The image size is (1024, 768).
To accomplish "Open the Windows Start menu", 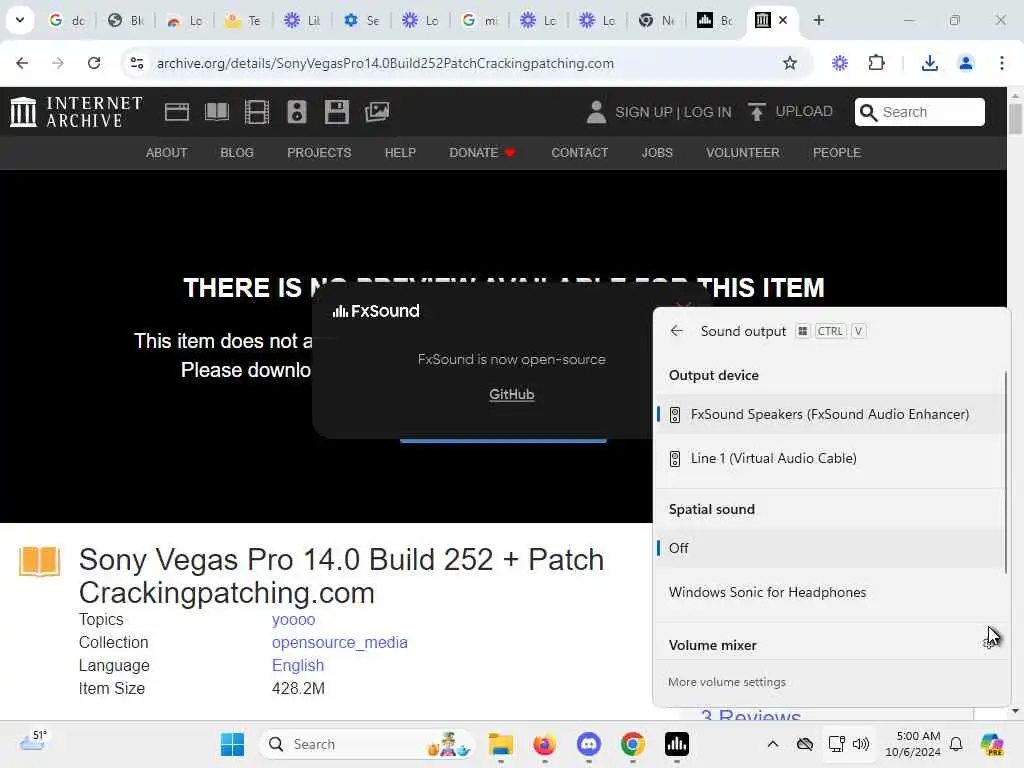I will 232,744.
